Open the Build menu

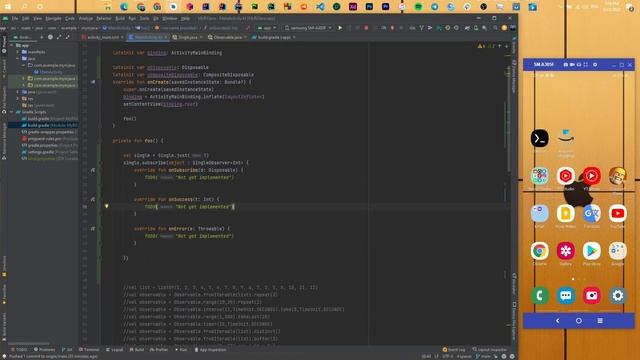[120, 18]
